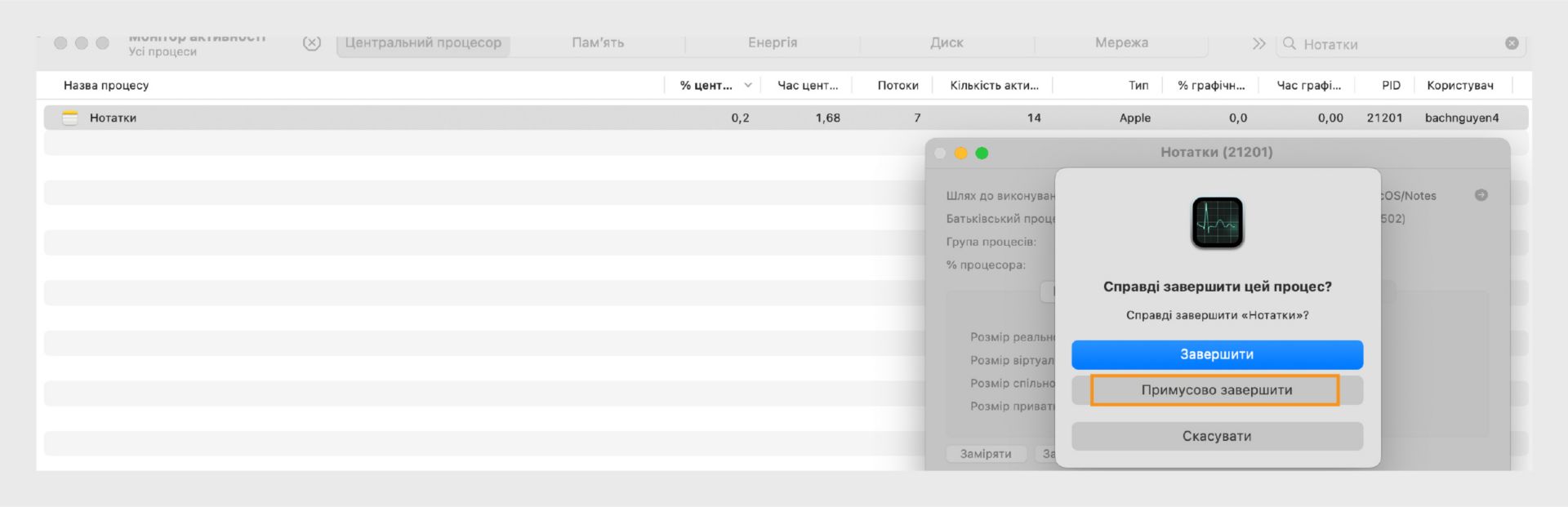Switch to Енергія tab

pyautogui.click(x=773, y=43)
